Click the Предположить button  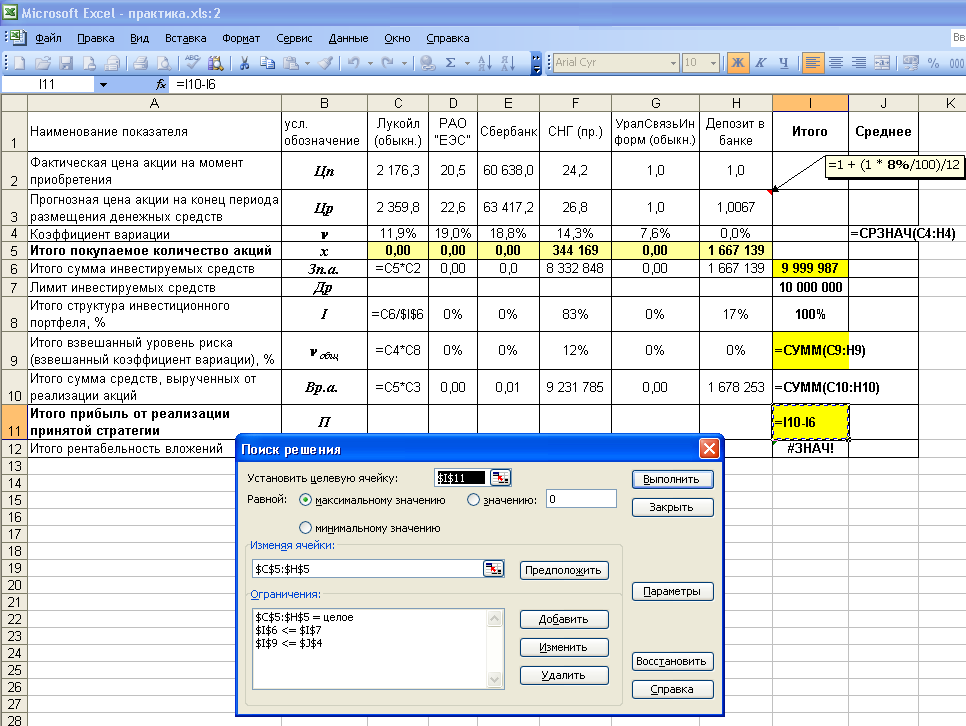tap(563, 570)
